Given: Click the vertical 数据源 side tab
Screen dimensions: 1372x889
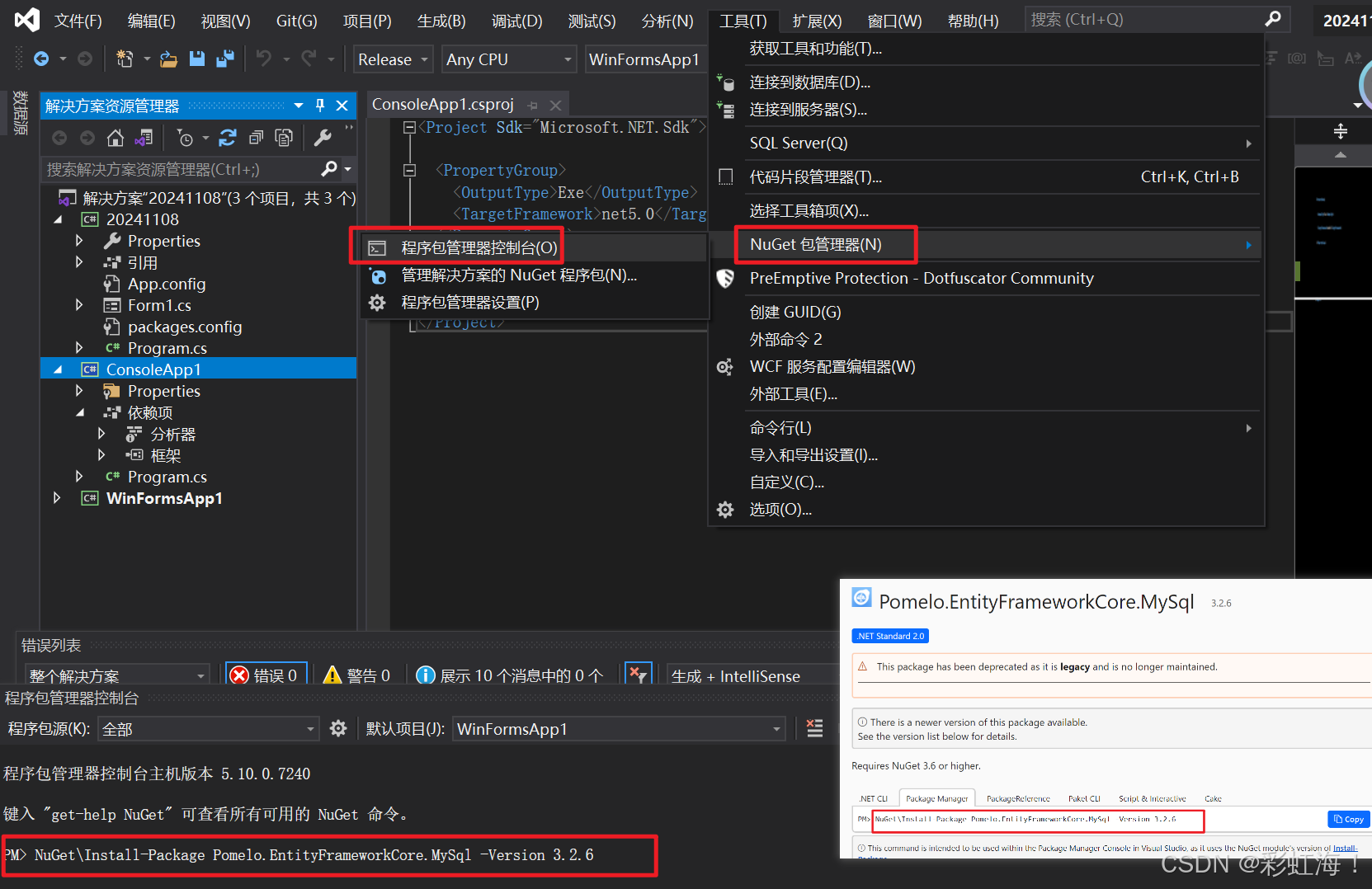Looking at the screenshot, I should (21, 113).
